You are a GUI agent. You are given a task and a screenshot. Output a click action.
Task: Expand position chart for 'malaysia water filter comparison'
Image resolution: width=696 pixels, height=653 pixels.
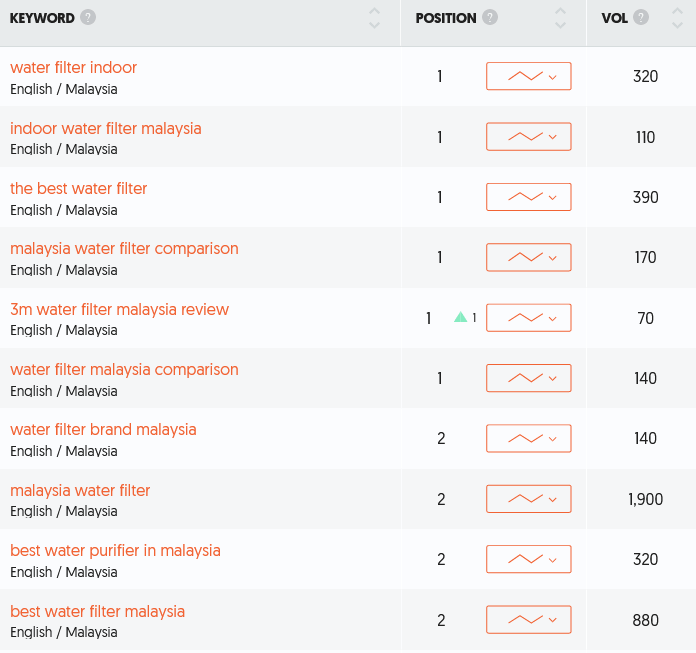tap(529, 257)
